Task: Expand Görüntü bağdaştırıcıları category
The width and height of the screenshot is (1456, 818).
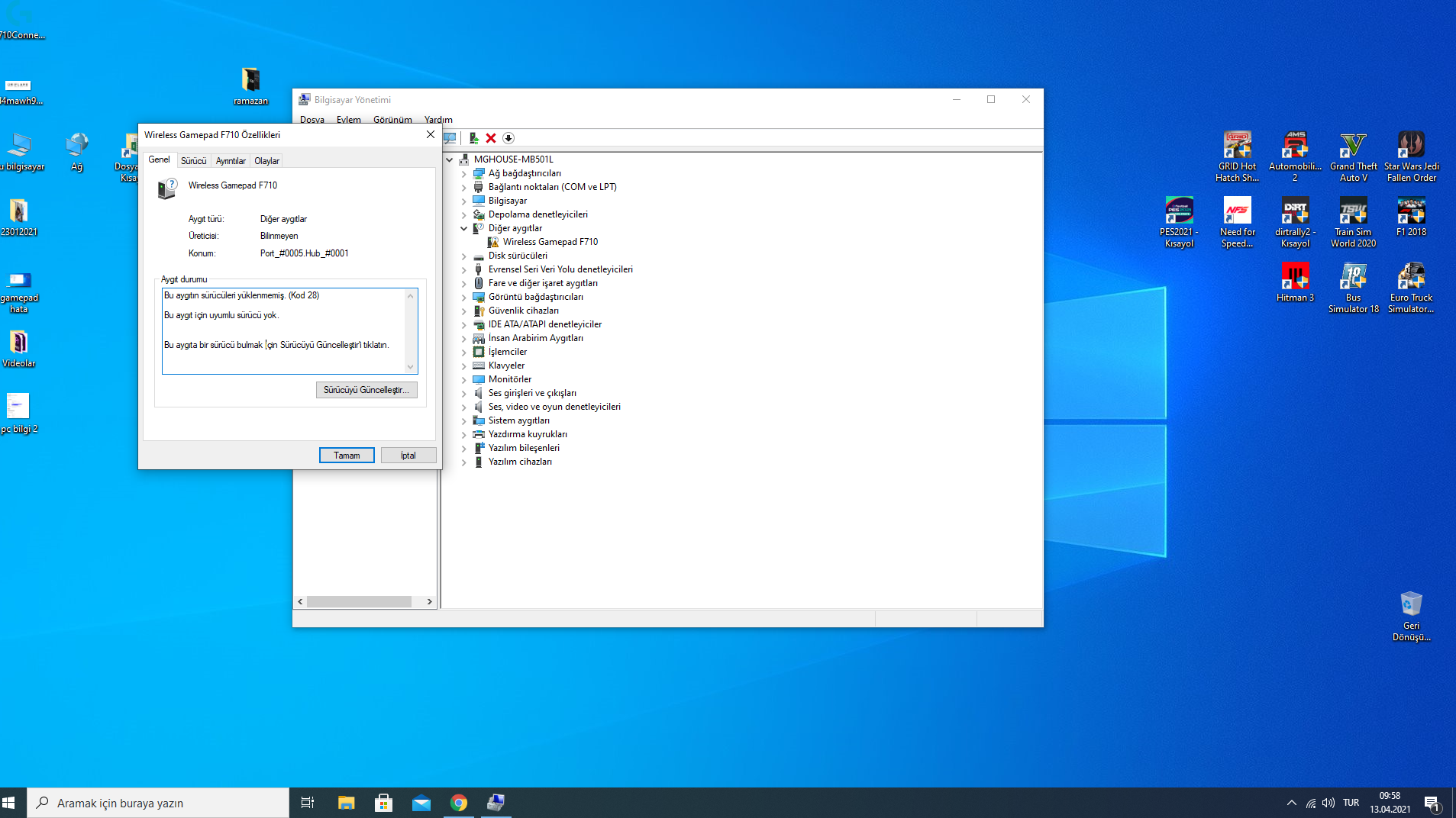Action: pyautogui.click(x=463, y=297)
